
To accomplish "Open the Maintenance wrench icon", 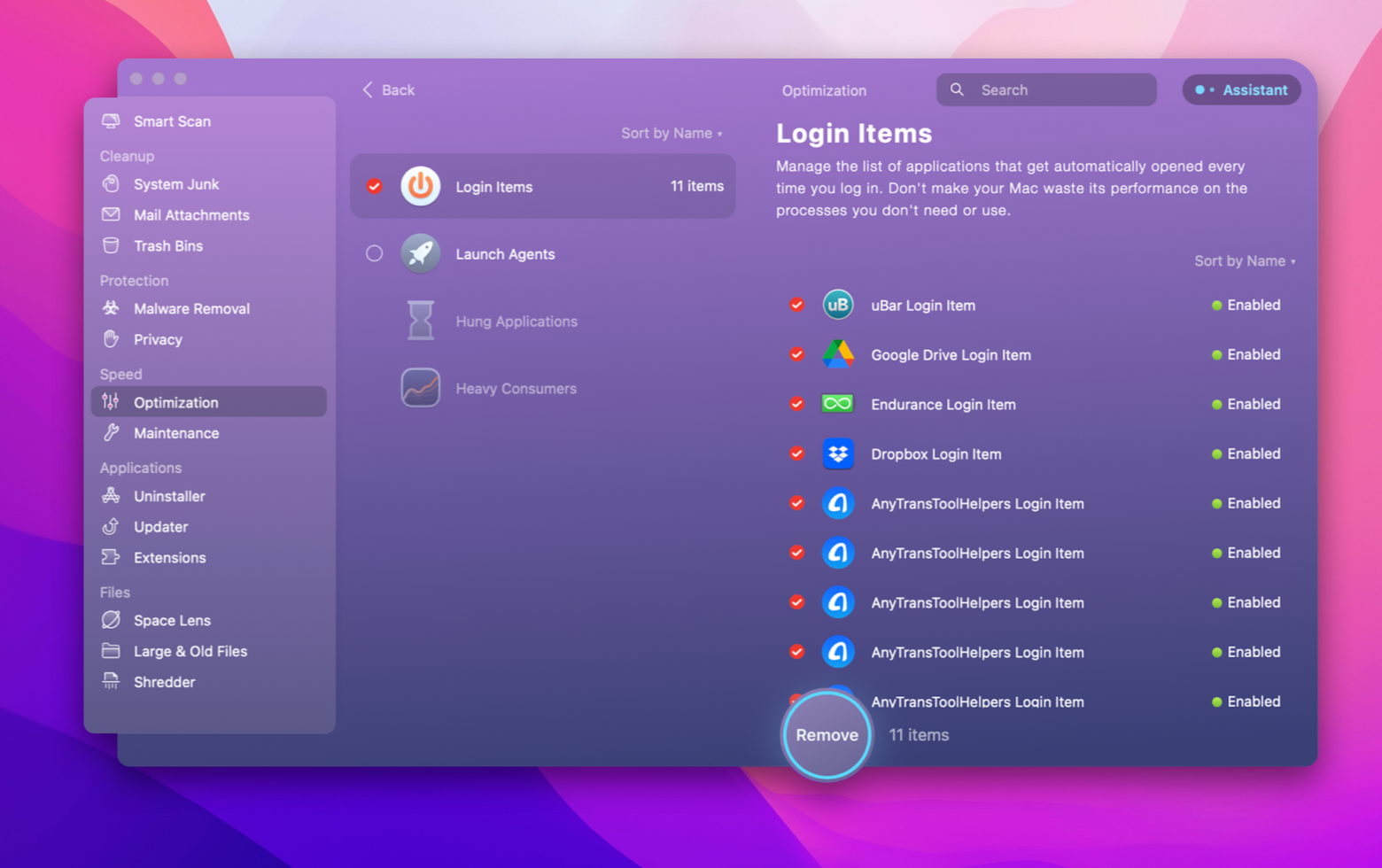I will (111, 433).
